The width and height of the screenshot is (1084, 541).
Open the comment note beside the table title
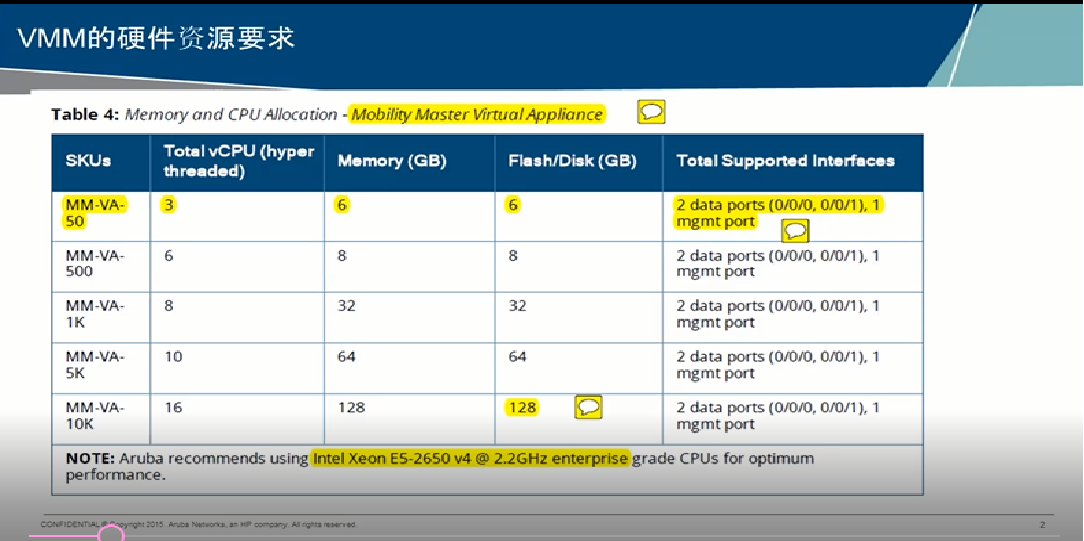point(651,112)
